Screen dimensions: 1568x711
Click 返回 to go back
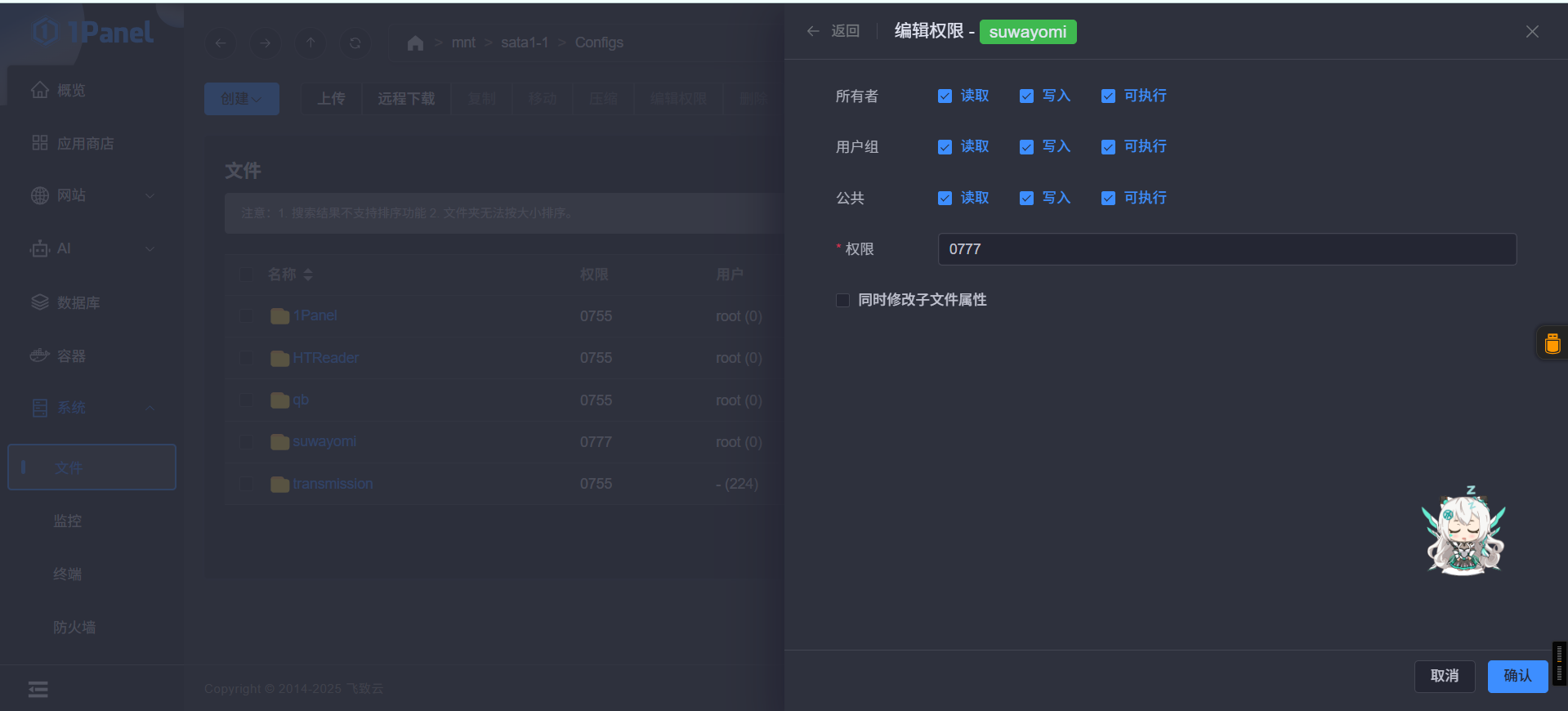(845, 31)
